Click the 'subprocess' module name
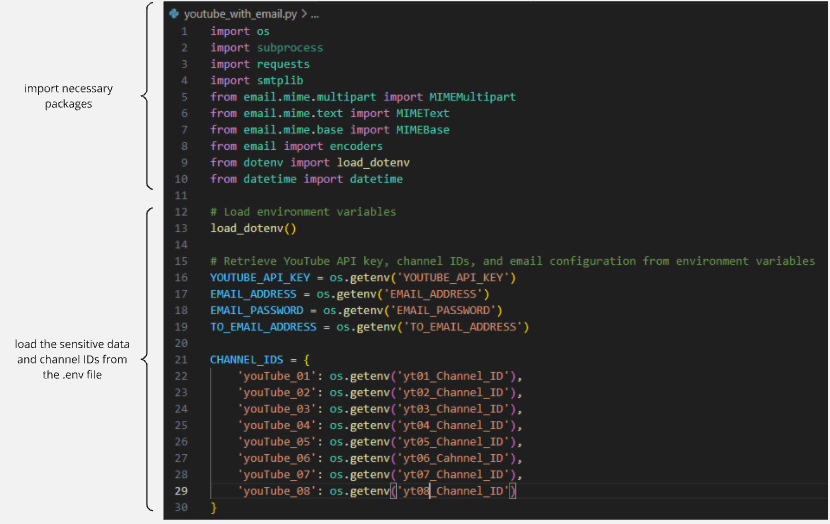830x524 pixels. pos(290,48)
